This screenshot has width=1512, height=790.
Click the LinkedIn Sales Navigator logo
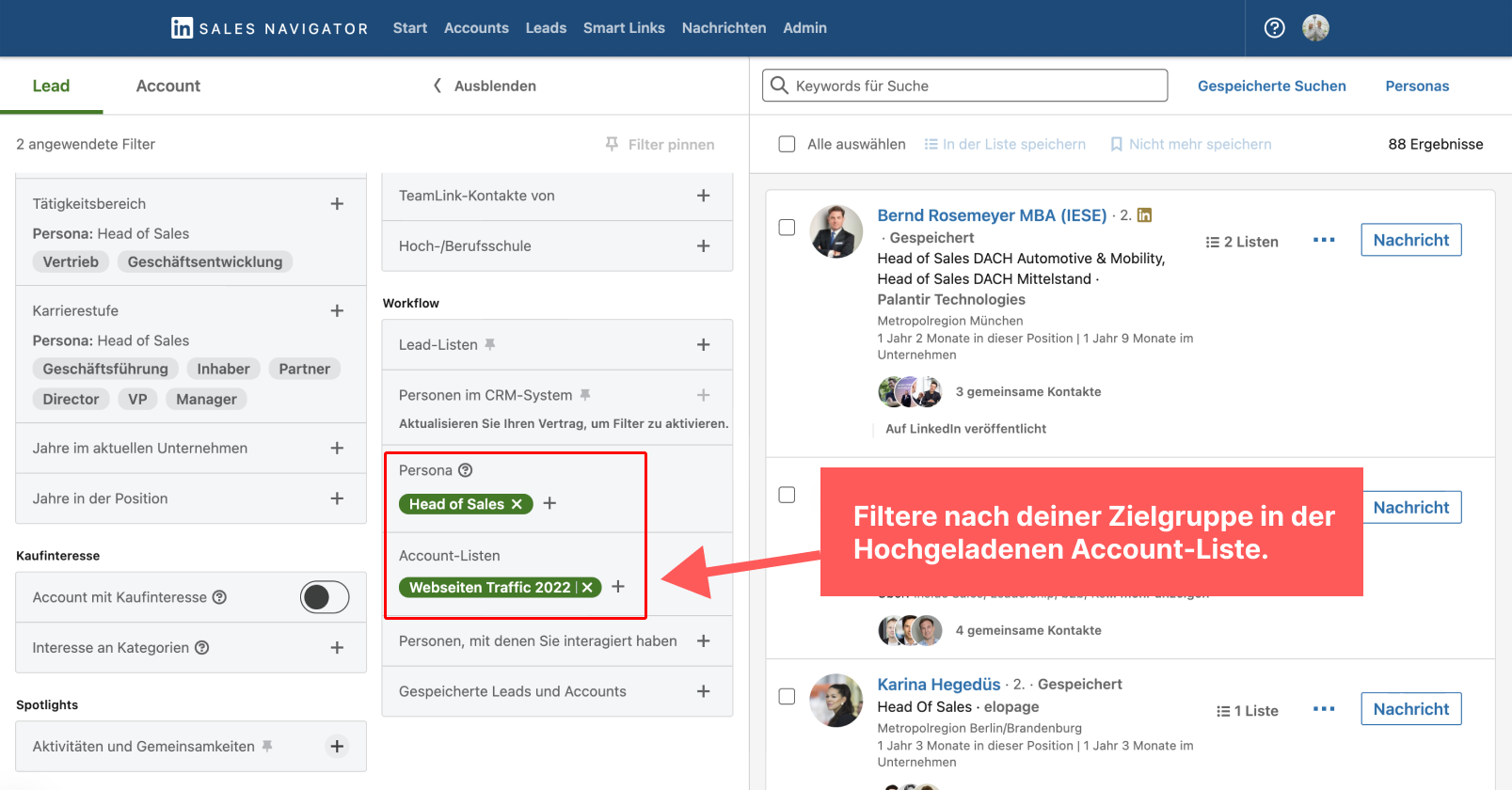(269, 28)
